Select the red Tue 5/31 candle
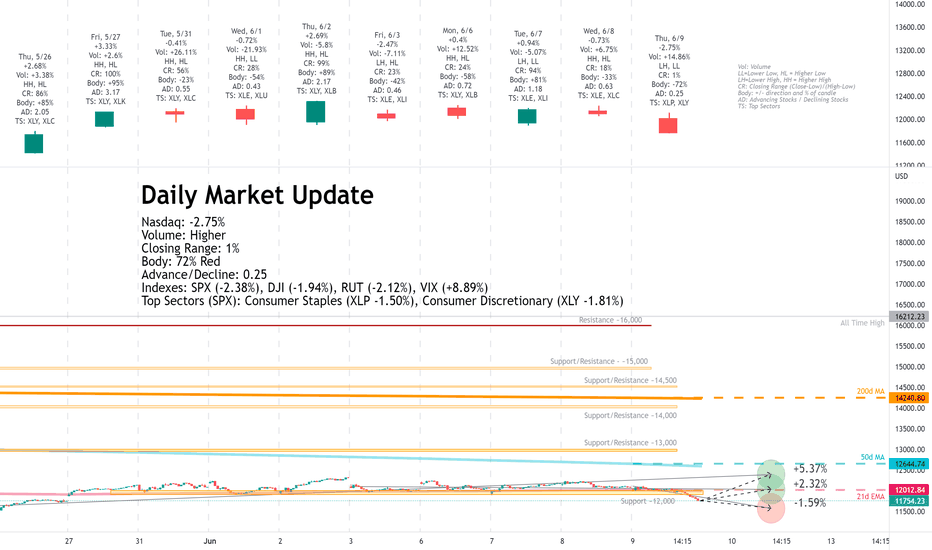Screen dimensions: 932x550 175,114
